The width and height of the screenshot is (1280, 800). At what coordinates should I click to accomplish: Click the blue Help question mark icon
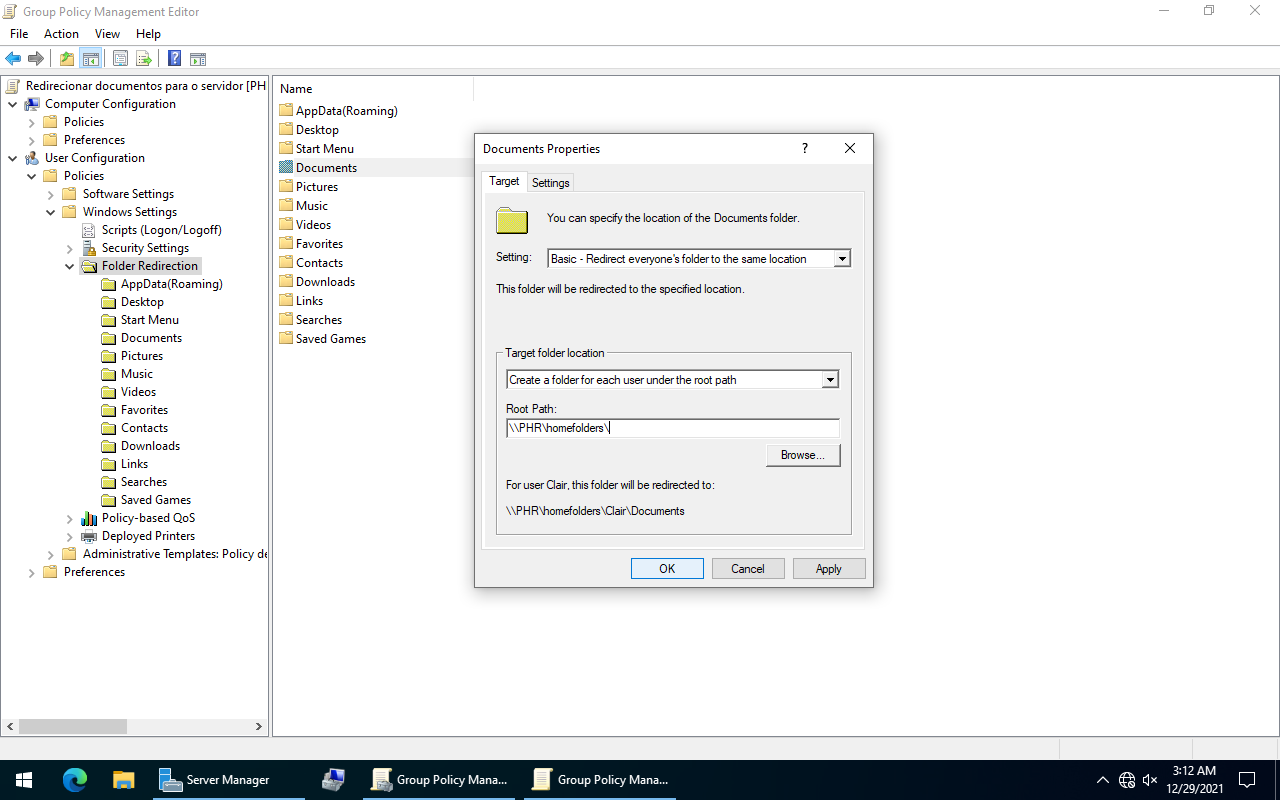pyautogui.click(x=174, y=58)
